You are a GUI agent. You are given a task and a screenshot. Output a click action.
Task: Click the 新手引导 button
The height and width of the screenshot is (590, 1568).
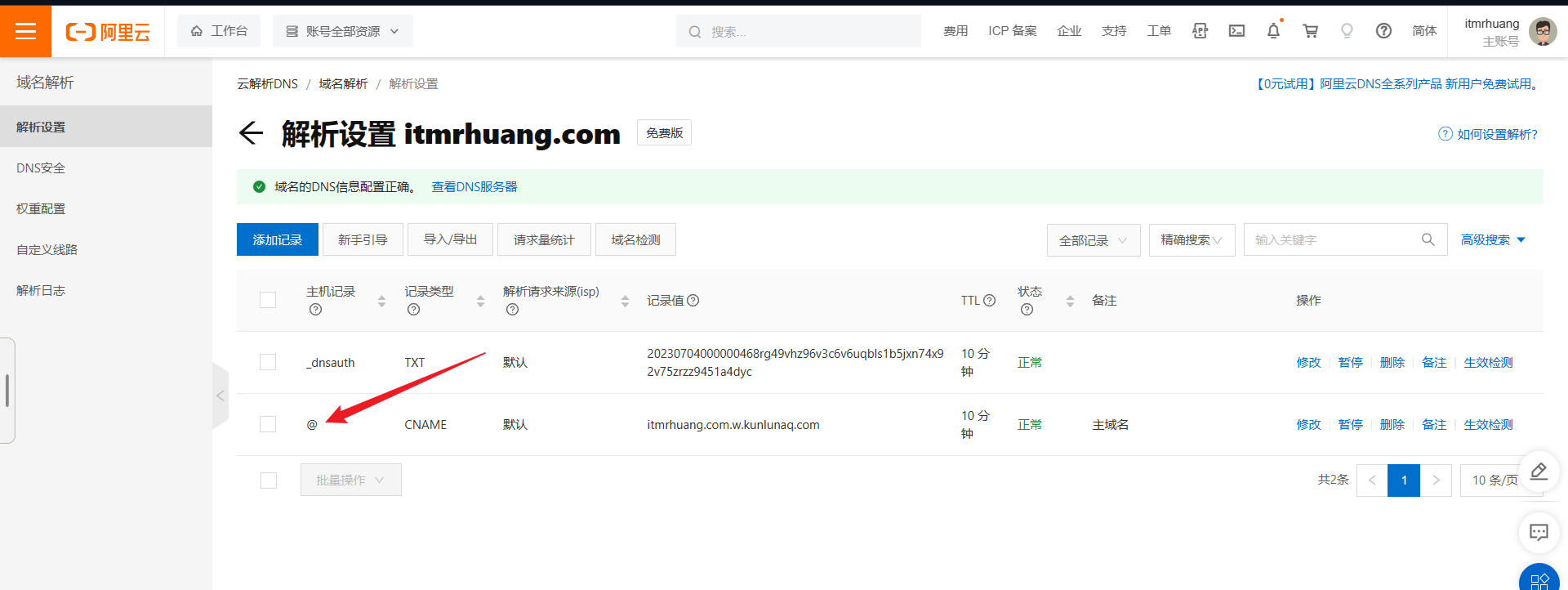(363, 239)
